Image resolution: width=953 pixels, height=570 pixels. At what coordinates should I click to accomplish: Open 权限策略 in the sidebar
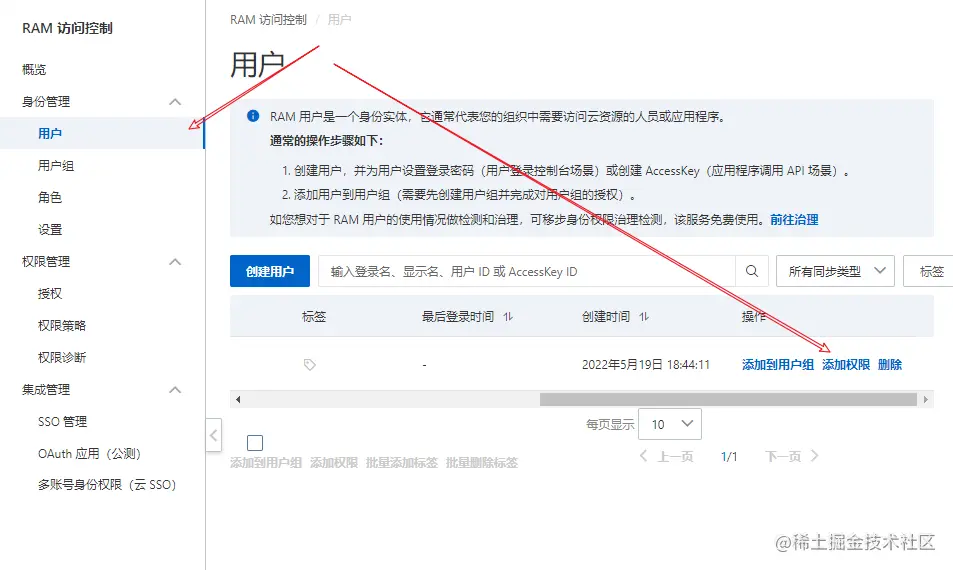62,326
